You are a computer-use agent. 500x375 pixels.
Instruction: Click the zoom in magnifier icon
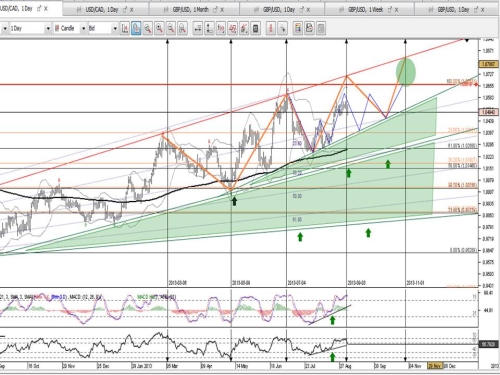tap(159, 29)
